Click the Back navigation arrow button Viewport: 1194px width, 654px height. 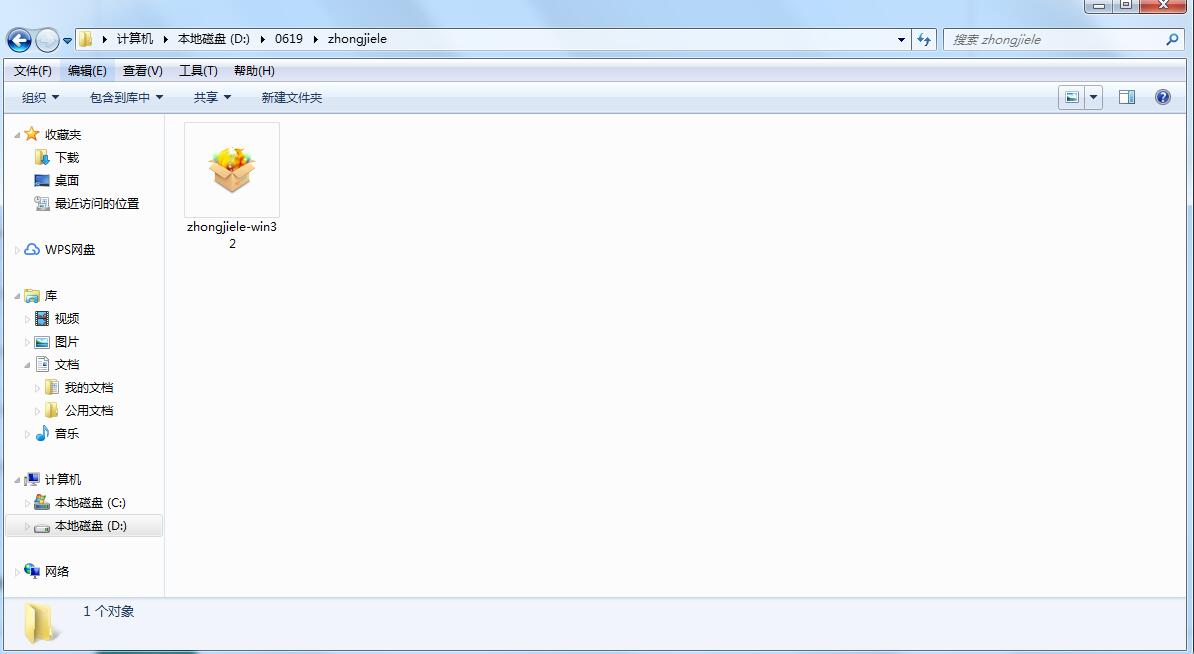pyautogui.click(x=19, y=40)
